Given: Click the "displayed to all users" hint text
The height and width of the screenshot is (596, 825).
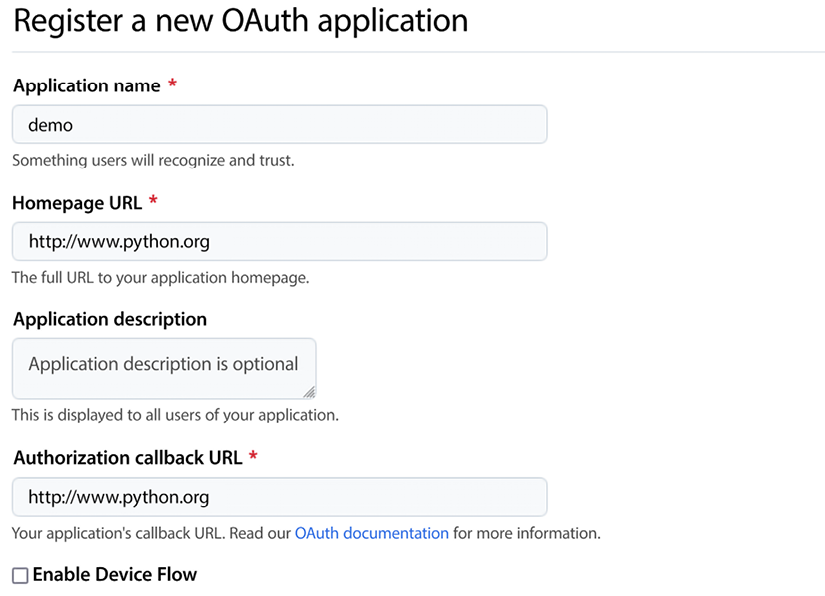Looking at the screenshot, I should click(x=175, y=414).
